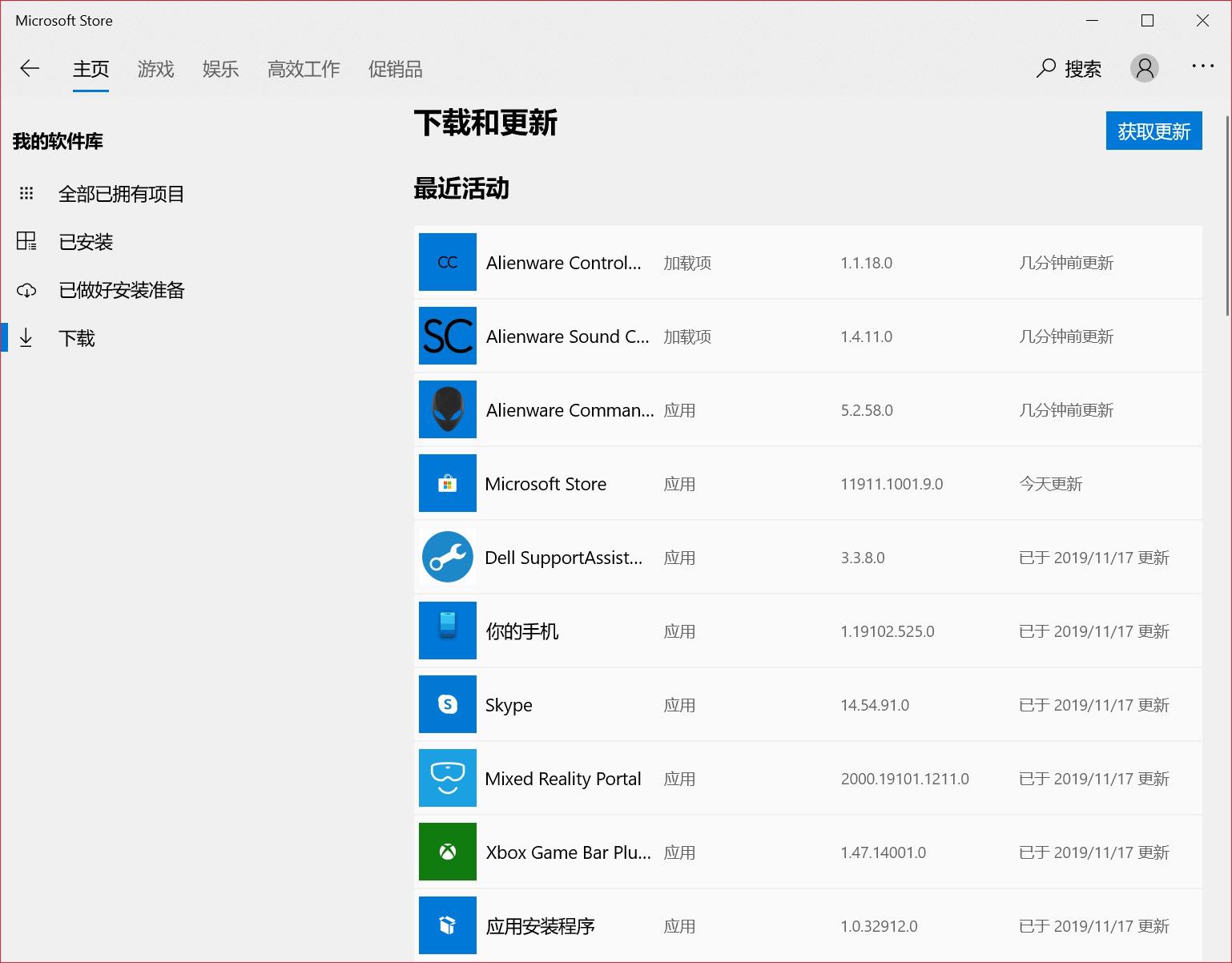Click the 最近活动 heading
The image size is (1232, 963).
pyautogui.click(x=461, y=188)
